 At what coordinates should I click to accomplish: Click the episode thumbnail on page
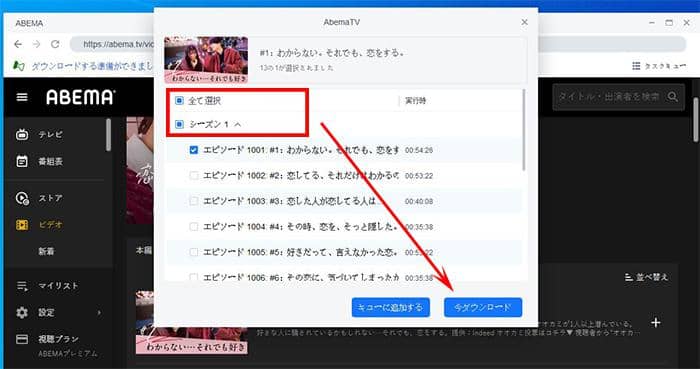click(192, 323)
